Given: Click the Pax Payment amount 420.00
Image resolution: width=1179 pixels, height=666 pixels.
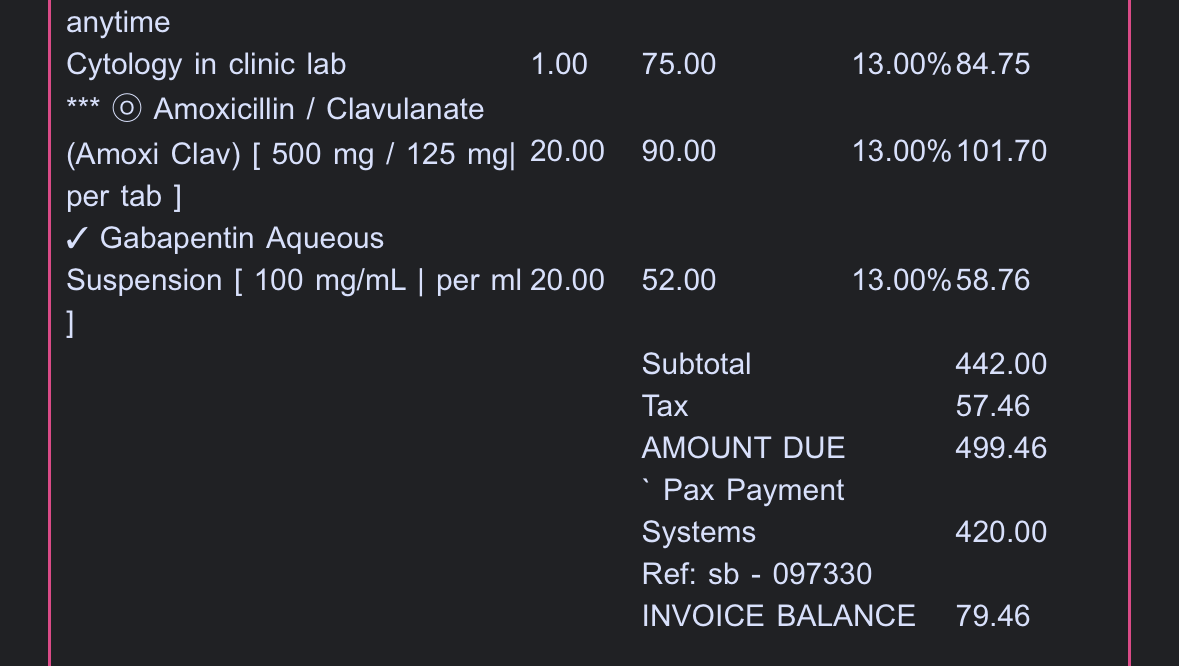Looking at the screenshot, I should pos(1001,532).
